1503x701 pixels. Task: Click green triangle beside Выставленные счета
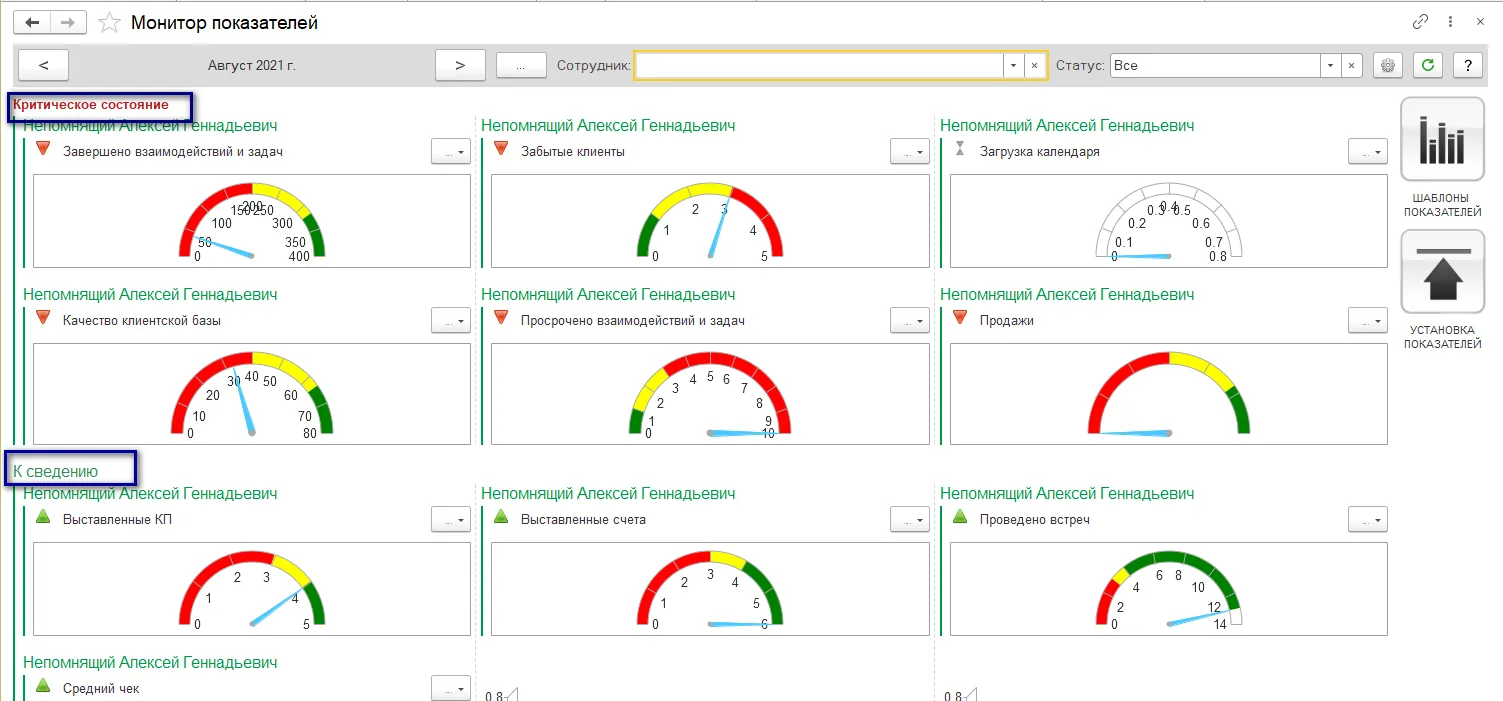pyautogui.click(x=501, y=516)
